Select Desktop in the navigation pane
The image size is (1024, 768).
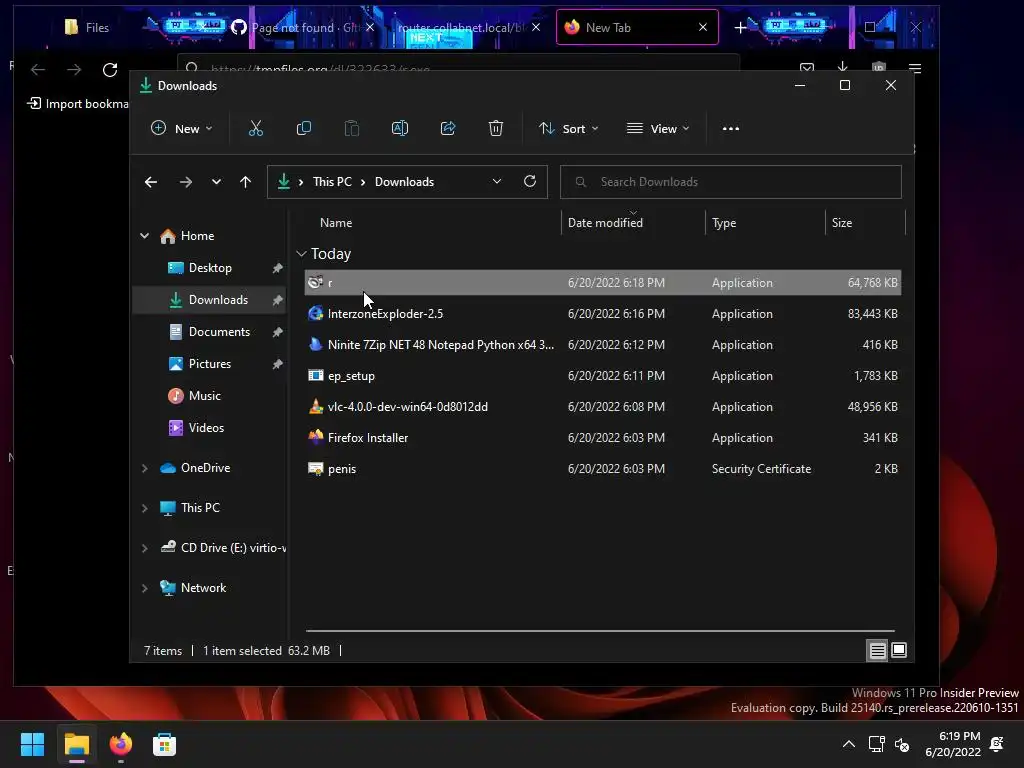click(x=210, y=268)
